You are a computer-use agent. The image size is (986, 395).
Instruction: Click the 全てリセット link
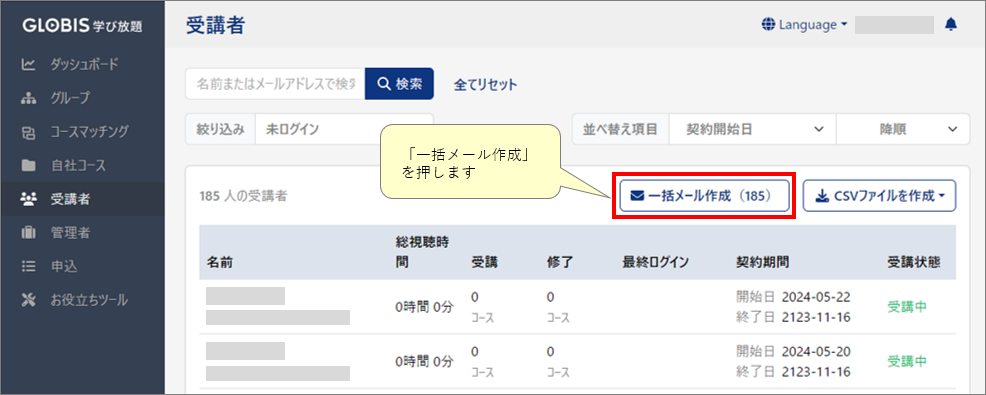[485, 84]
